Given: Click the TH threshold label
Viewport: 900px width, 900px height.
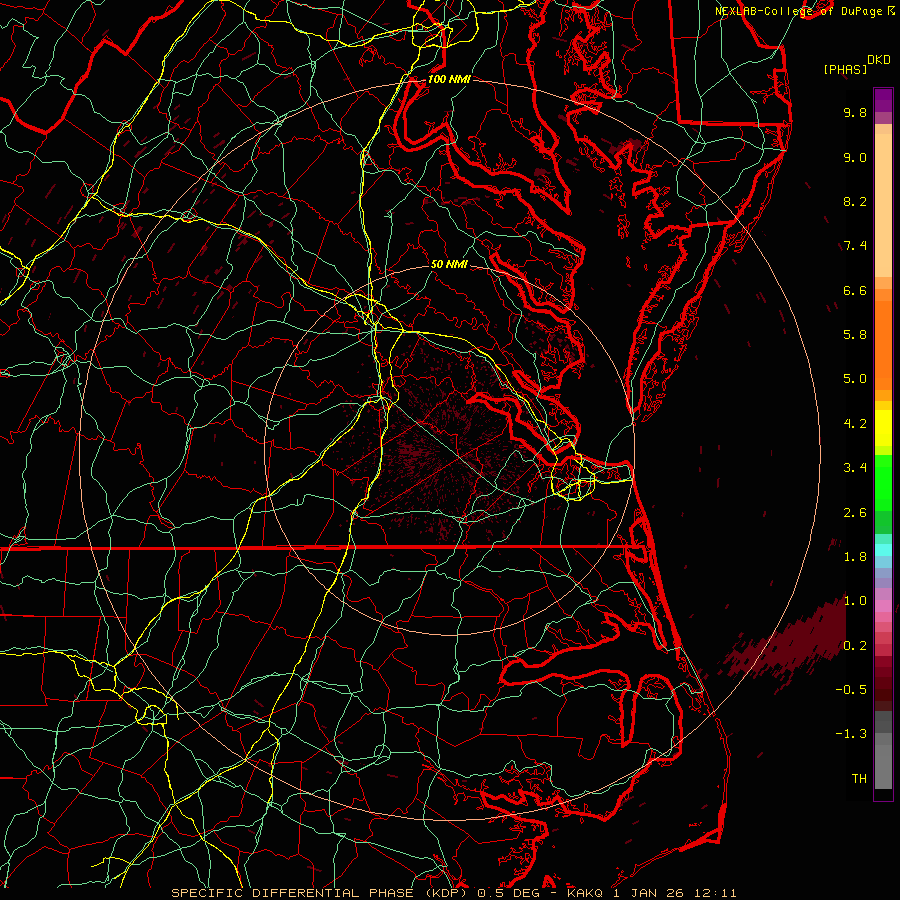Looking at the screenshot, I should 859,779.
